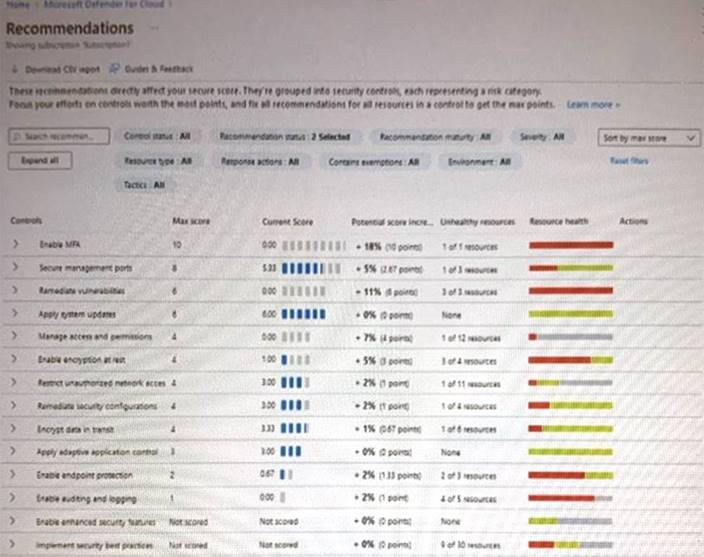
Task: Click the ellipsis next to Recommendations title
Action: click(x=156, y=29)
